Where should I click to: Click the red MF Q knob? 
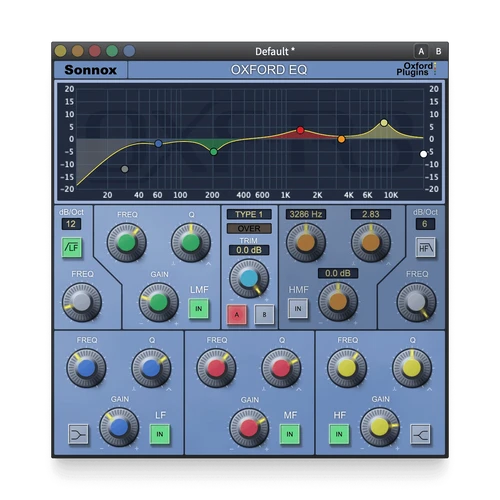[281, 368]
